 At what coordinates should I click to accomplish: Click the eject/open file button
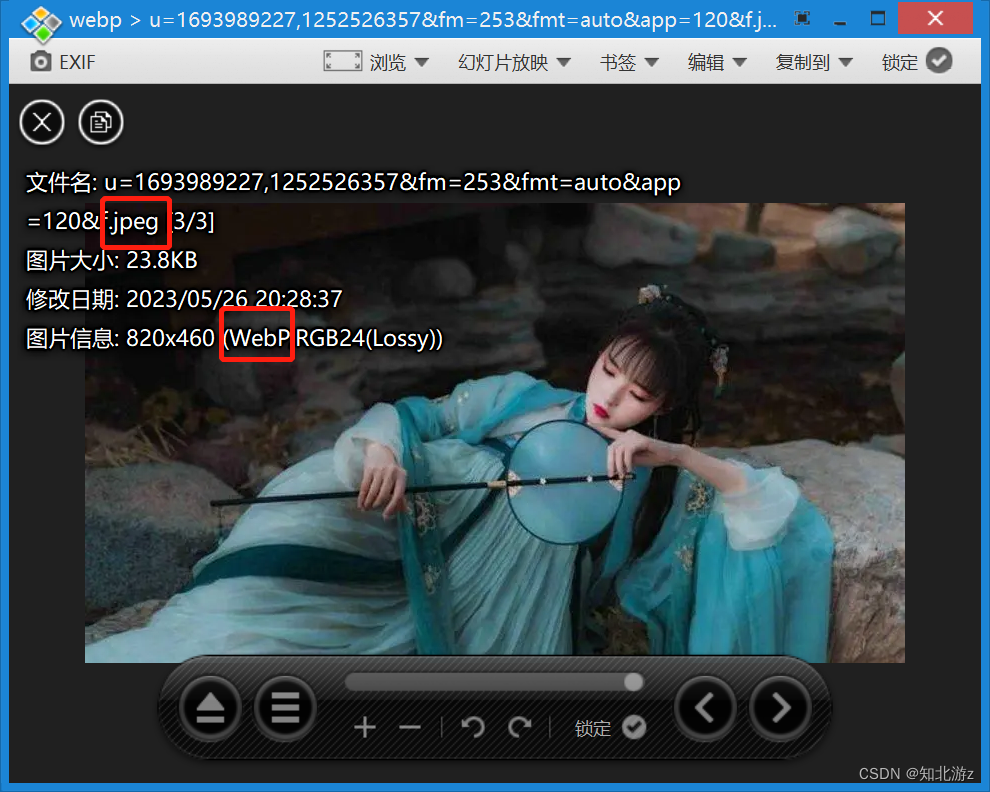click(210, 709)
